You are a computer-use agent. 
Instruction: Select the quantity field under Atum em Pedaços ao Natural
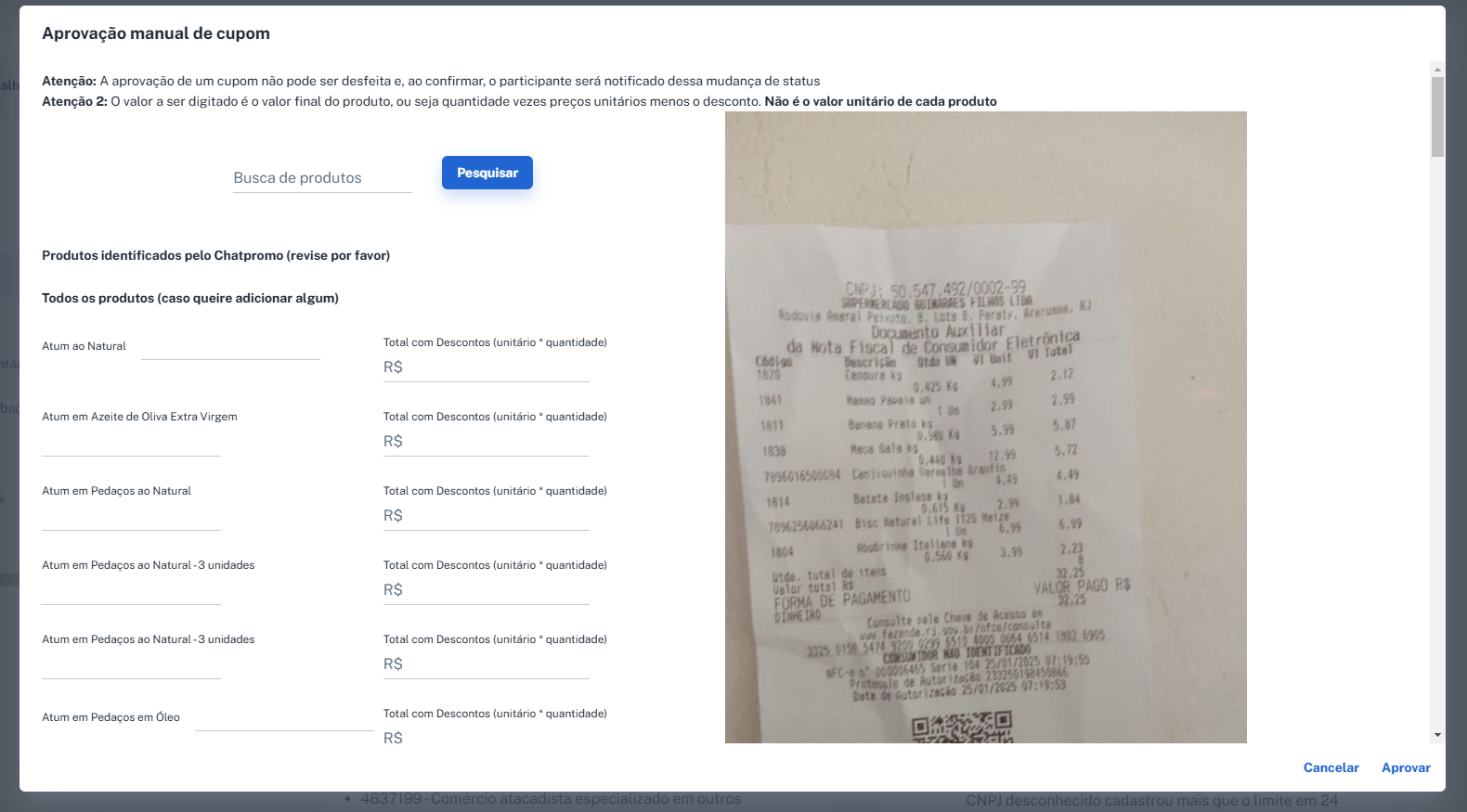[131, 518]
